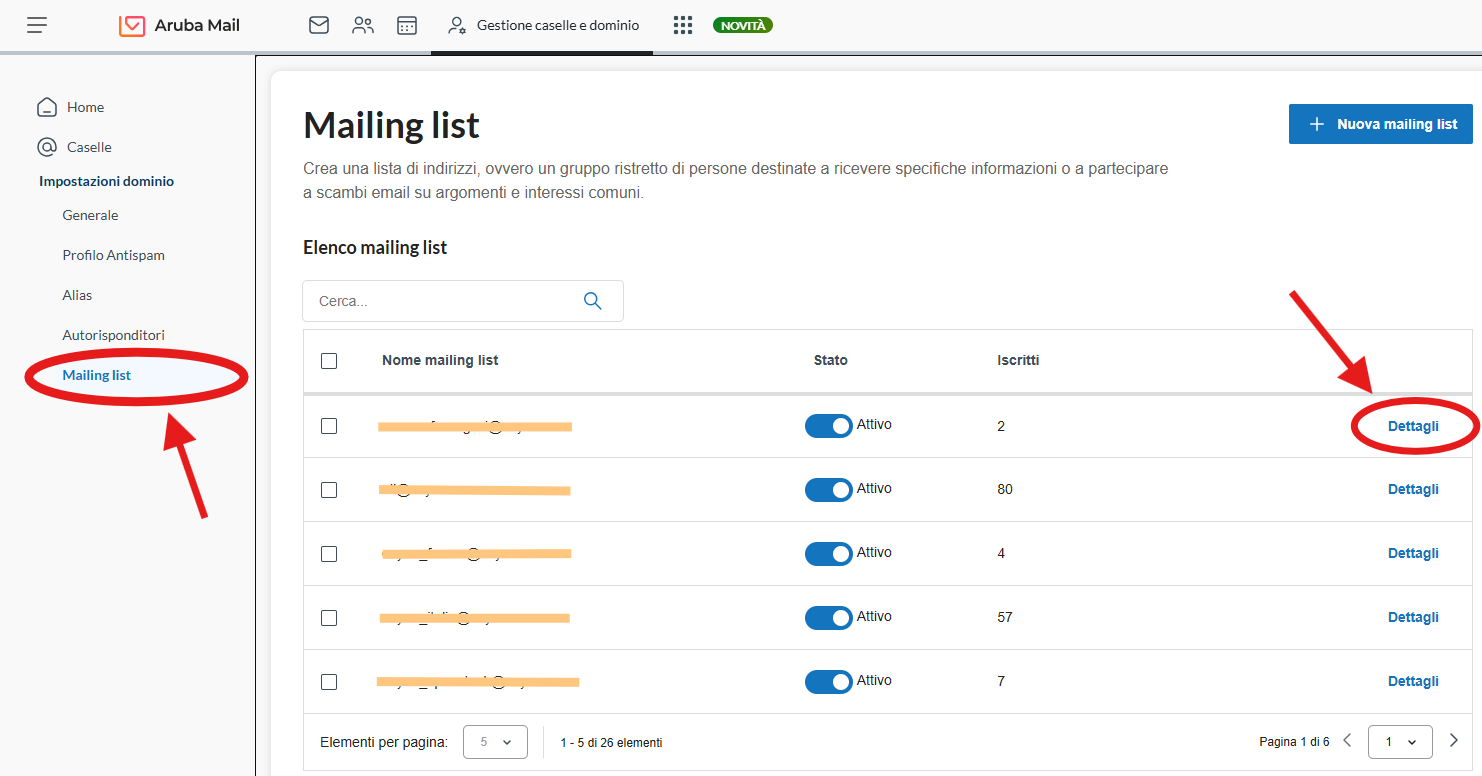
Task: Click the Aruba Mail logo
Action: 179,25
